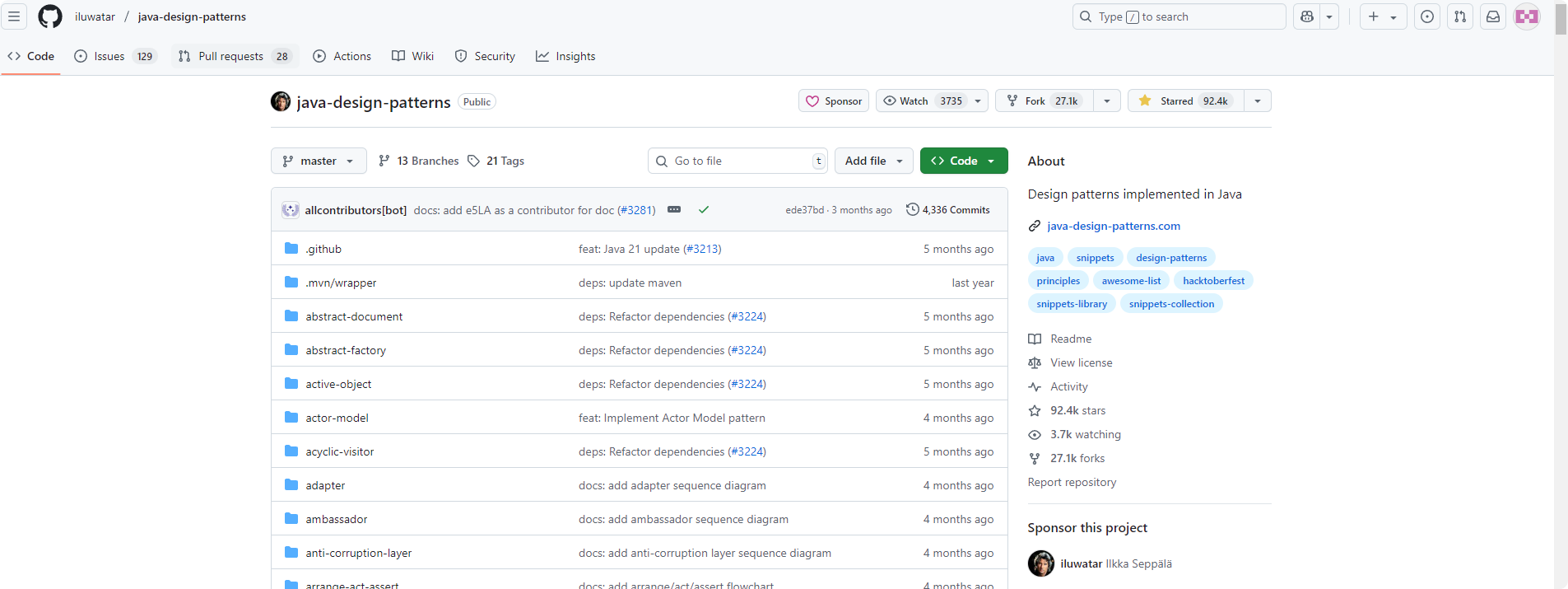Image resolution: width=1568 pixels, height=589 pixels.
Task: Switch to the Issues tab
Action: (115, 56)
